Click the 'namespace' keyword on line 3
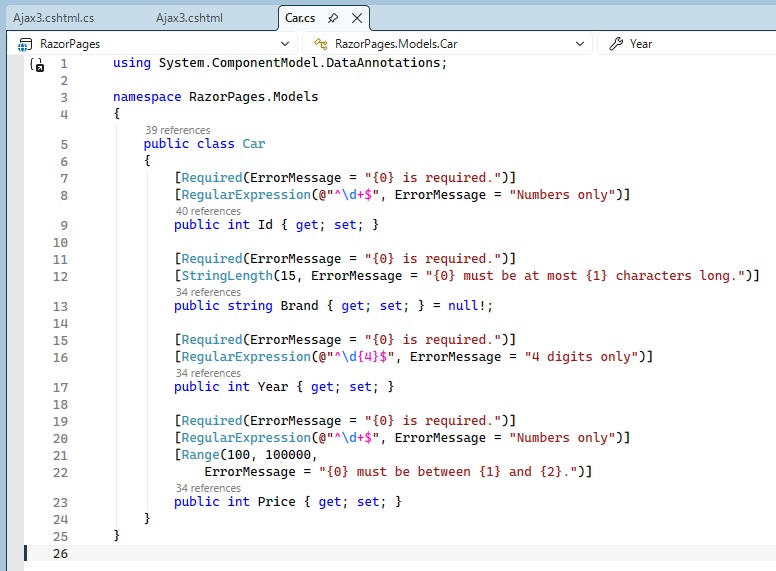The width and height of the screenshot is (776, 571). 147,97
